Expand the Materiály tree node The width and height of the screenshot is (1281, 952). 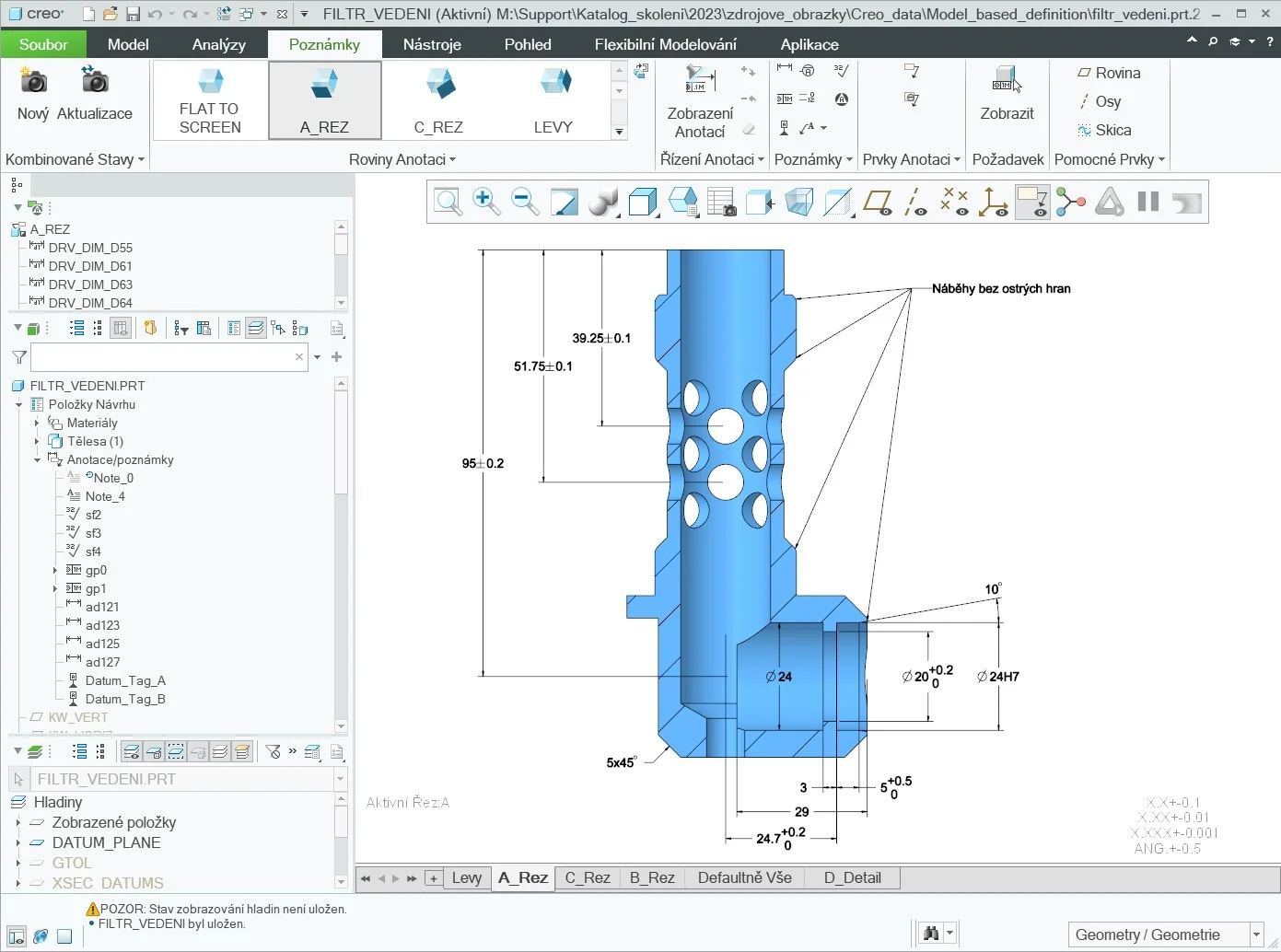click(37, 423)
